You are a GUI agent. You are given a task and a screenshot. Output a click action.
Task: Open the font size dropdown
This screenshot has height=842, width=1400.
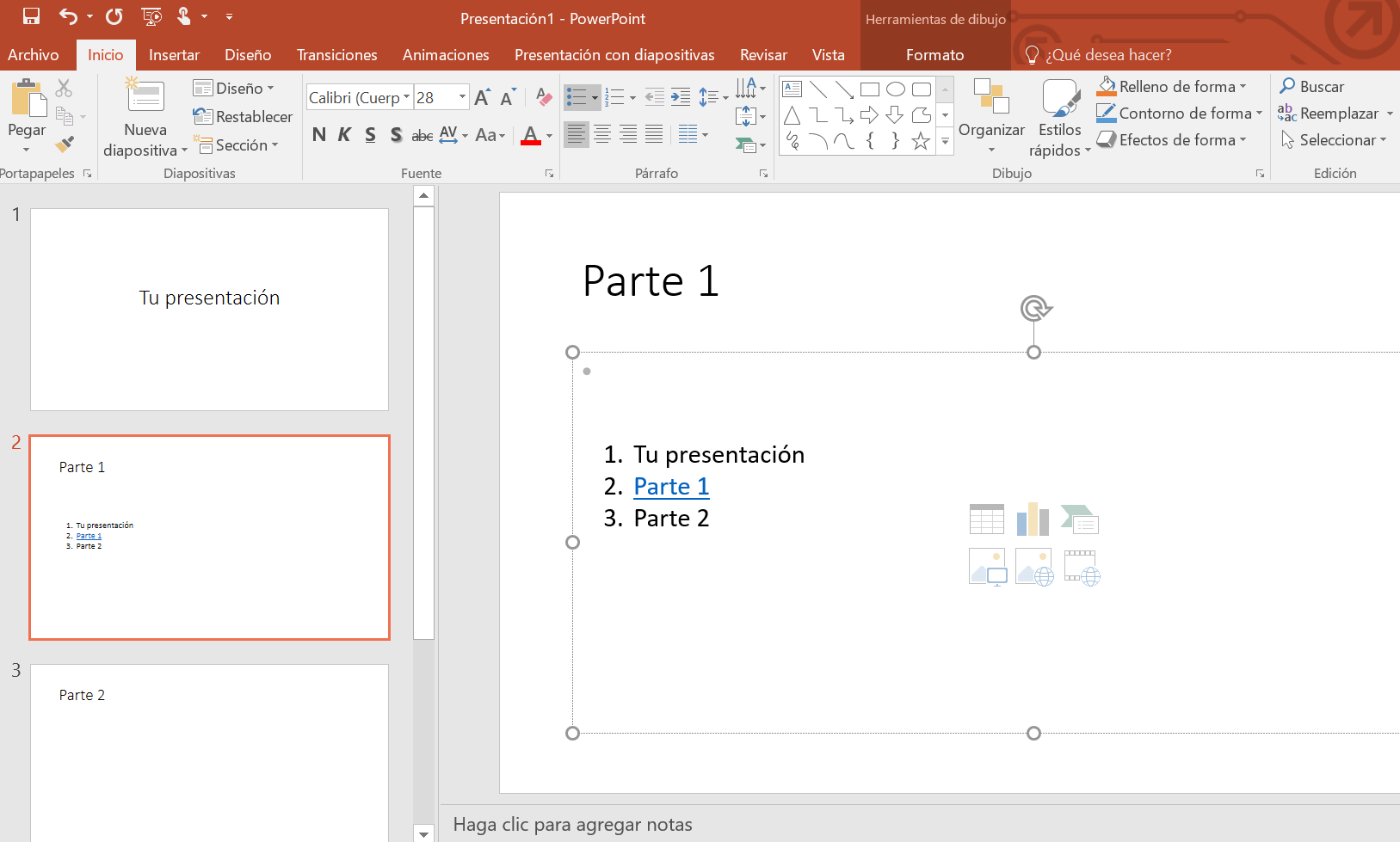pos(462,97)
